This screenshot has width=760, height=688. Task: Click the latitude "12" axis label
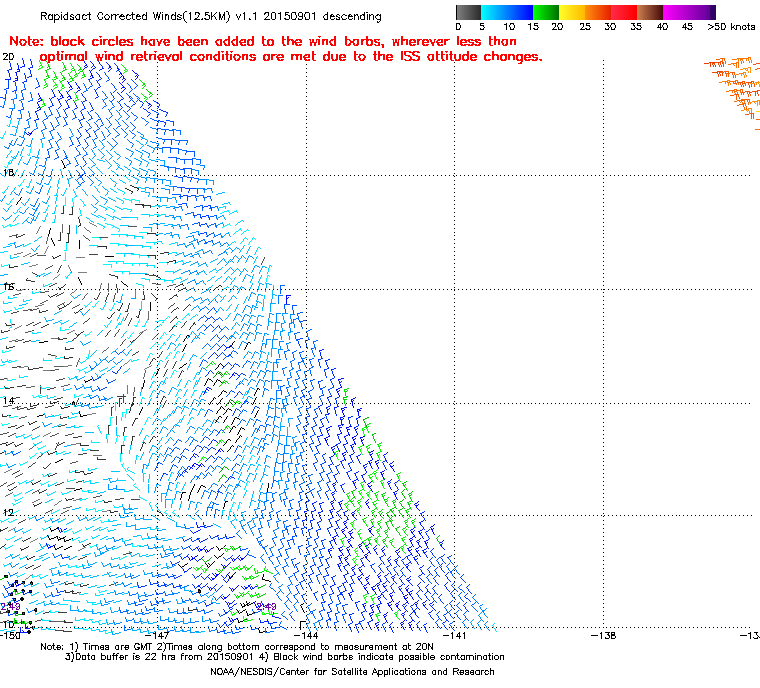click(9, 512)
